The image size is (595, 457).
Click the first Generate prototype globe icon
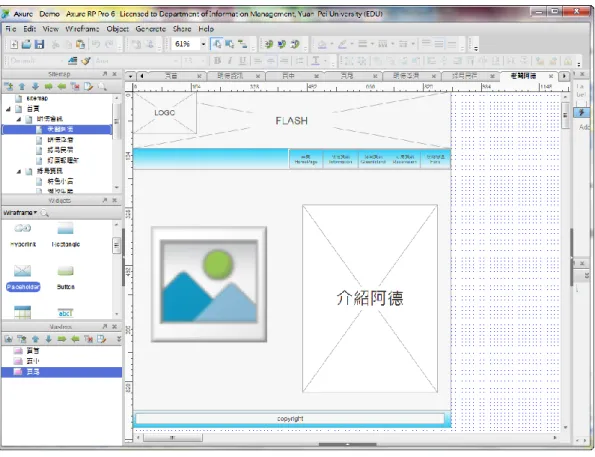pyautogui.click(x=269, y=44)
